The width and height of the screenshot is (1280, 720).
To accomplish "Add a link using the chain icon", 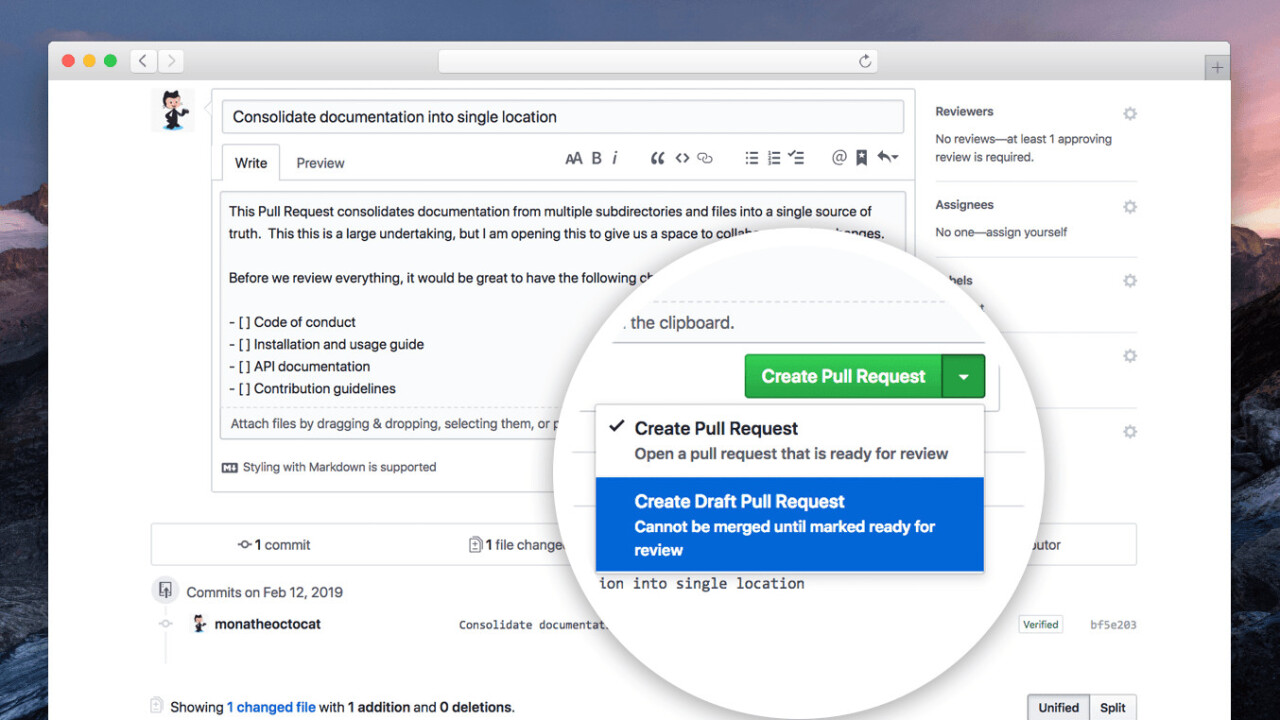I will 705,158.
